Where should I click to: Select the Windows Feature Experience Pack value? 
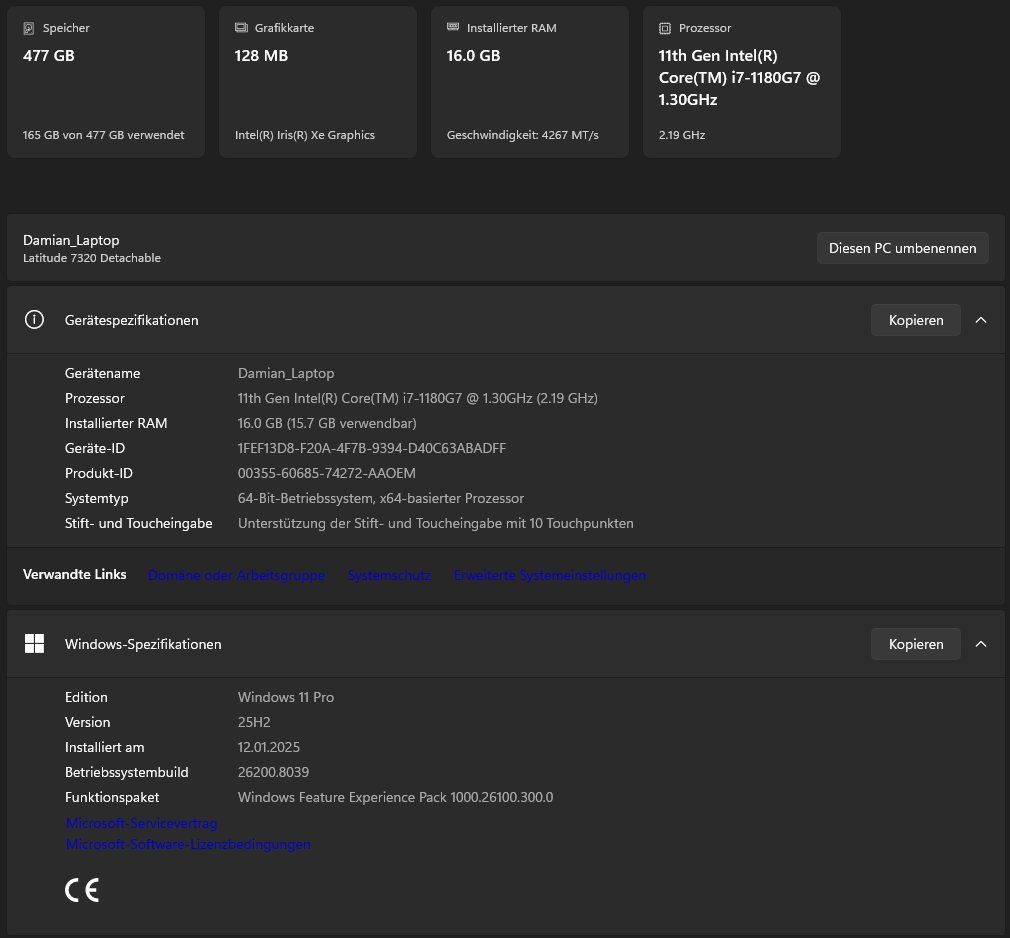pyautogui.click(x=395, y=797)
